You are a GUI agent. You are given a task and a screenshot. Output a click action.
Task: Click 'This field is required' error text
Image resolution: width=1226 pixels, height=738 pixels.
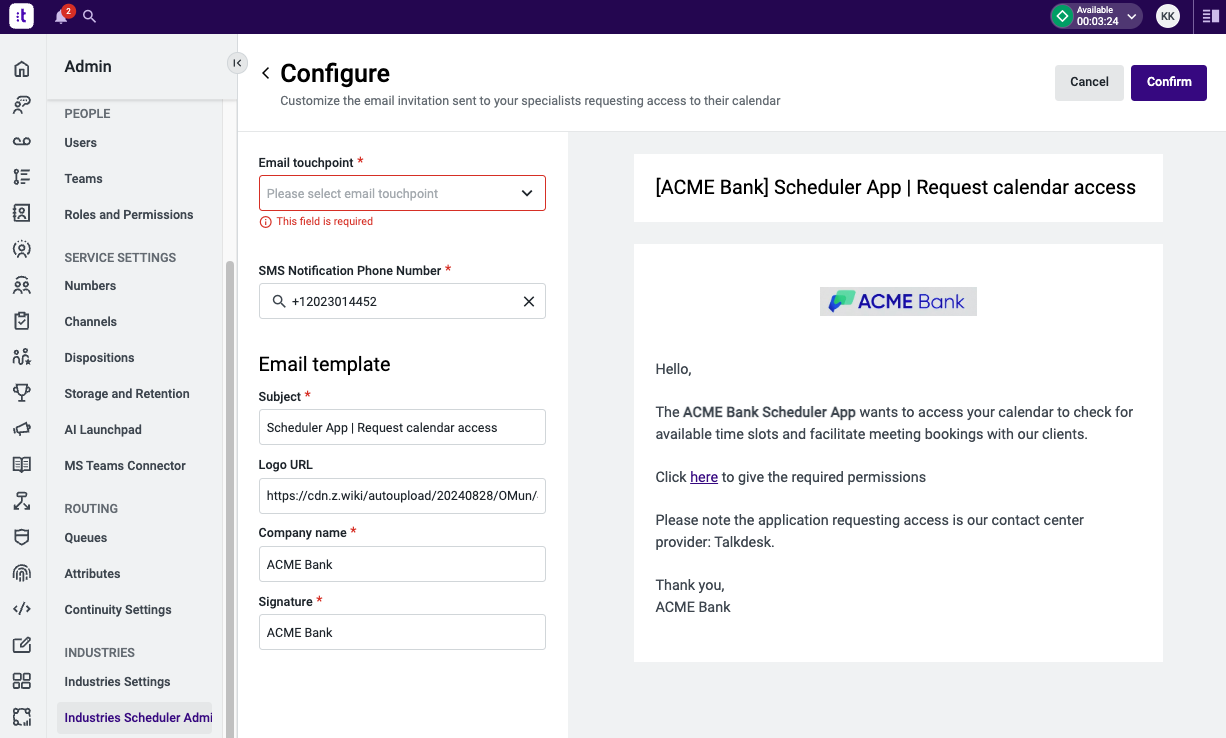coord(325,222)
